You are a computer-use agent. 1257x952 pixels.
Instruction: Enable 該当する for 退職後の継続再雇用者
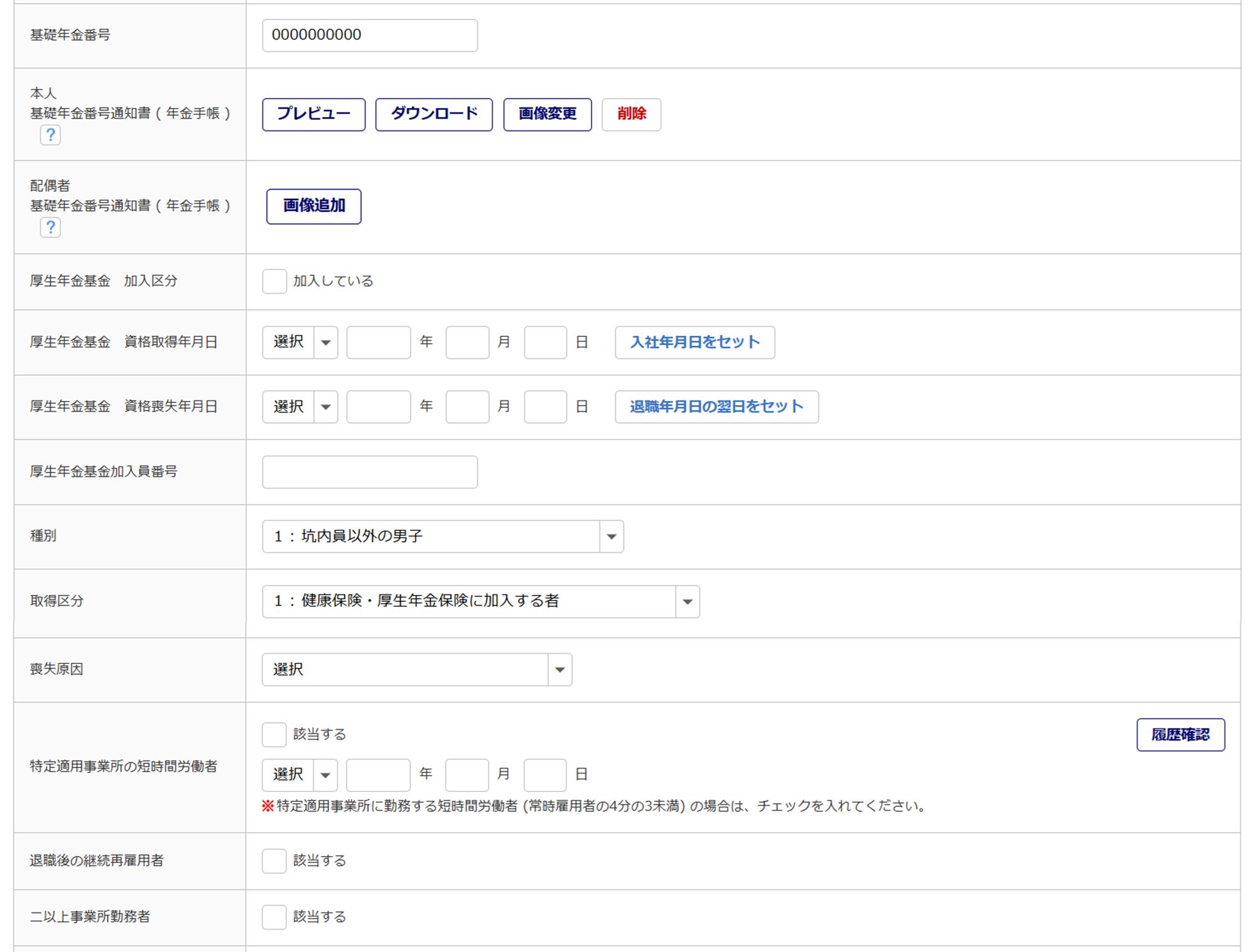pos(274,860)
